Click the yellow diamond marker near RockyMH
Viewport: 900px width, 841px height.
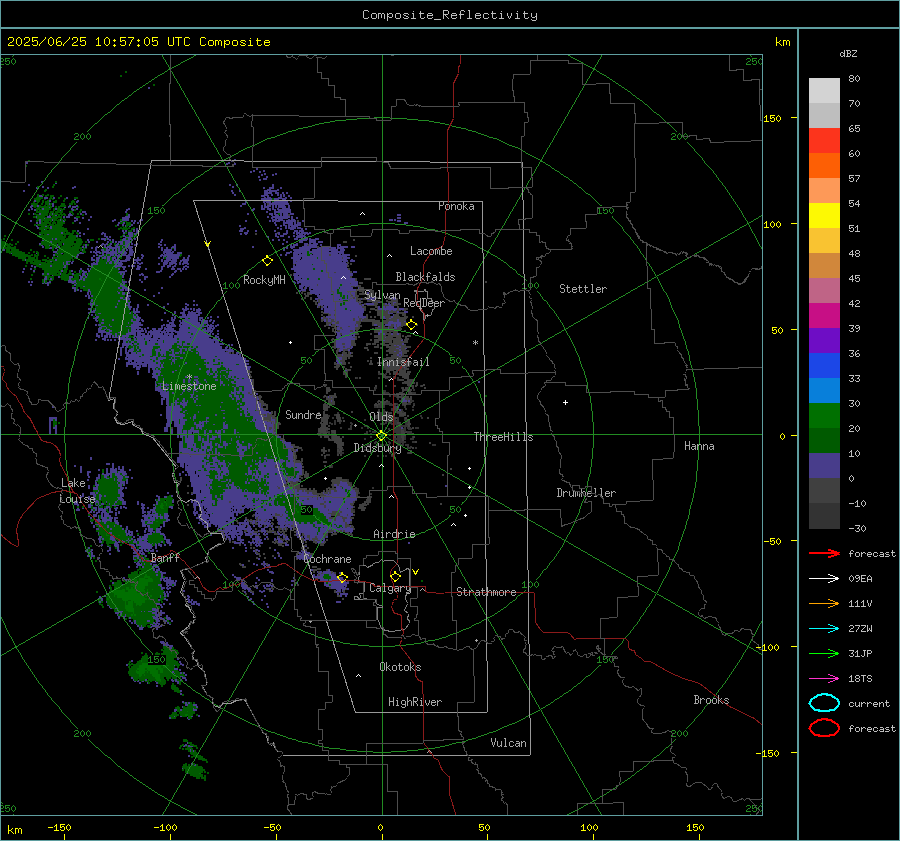(267, 261)
